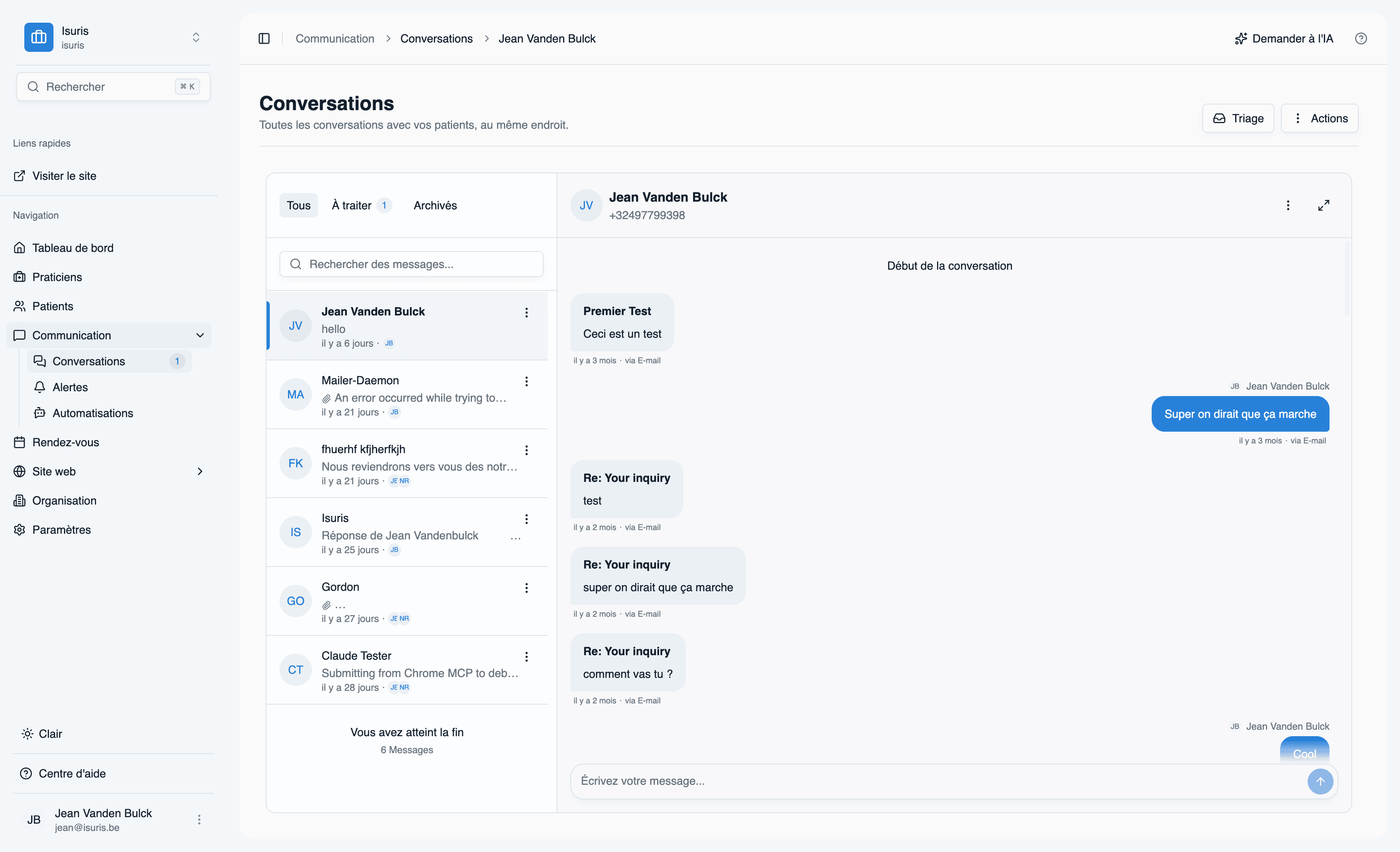Select the Tous tab
This screenshot has width=1400, height=852.
click(298, 205)
